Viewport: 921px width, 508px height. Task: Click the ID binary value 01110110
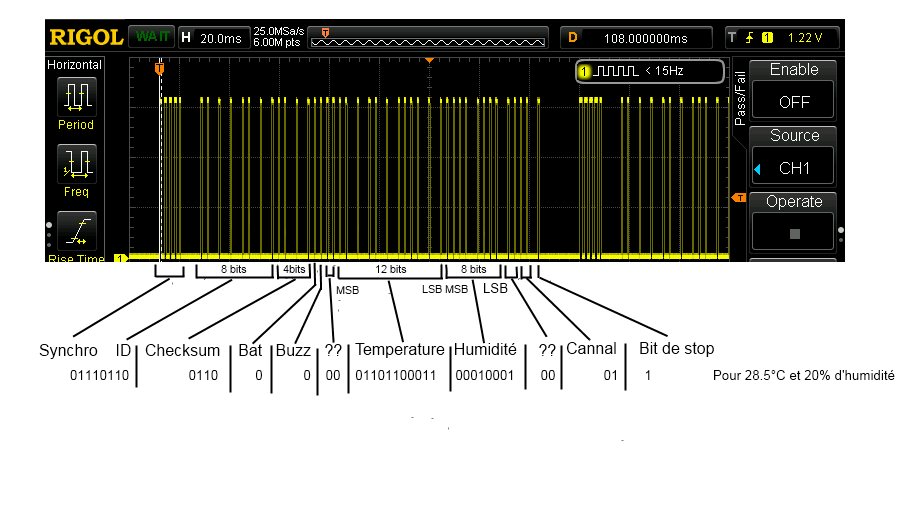[x=99, y=375]
